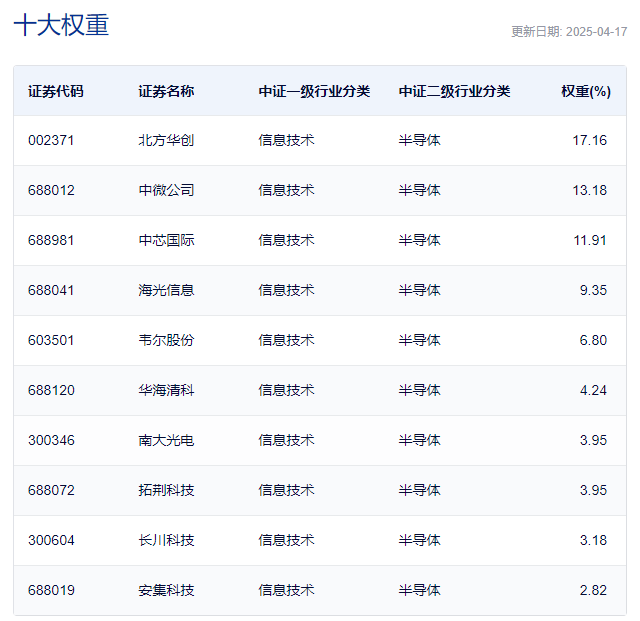
Task: Select the name 安集科技
Action: (x=166, y=590)
